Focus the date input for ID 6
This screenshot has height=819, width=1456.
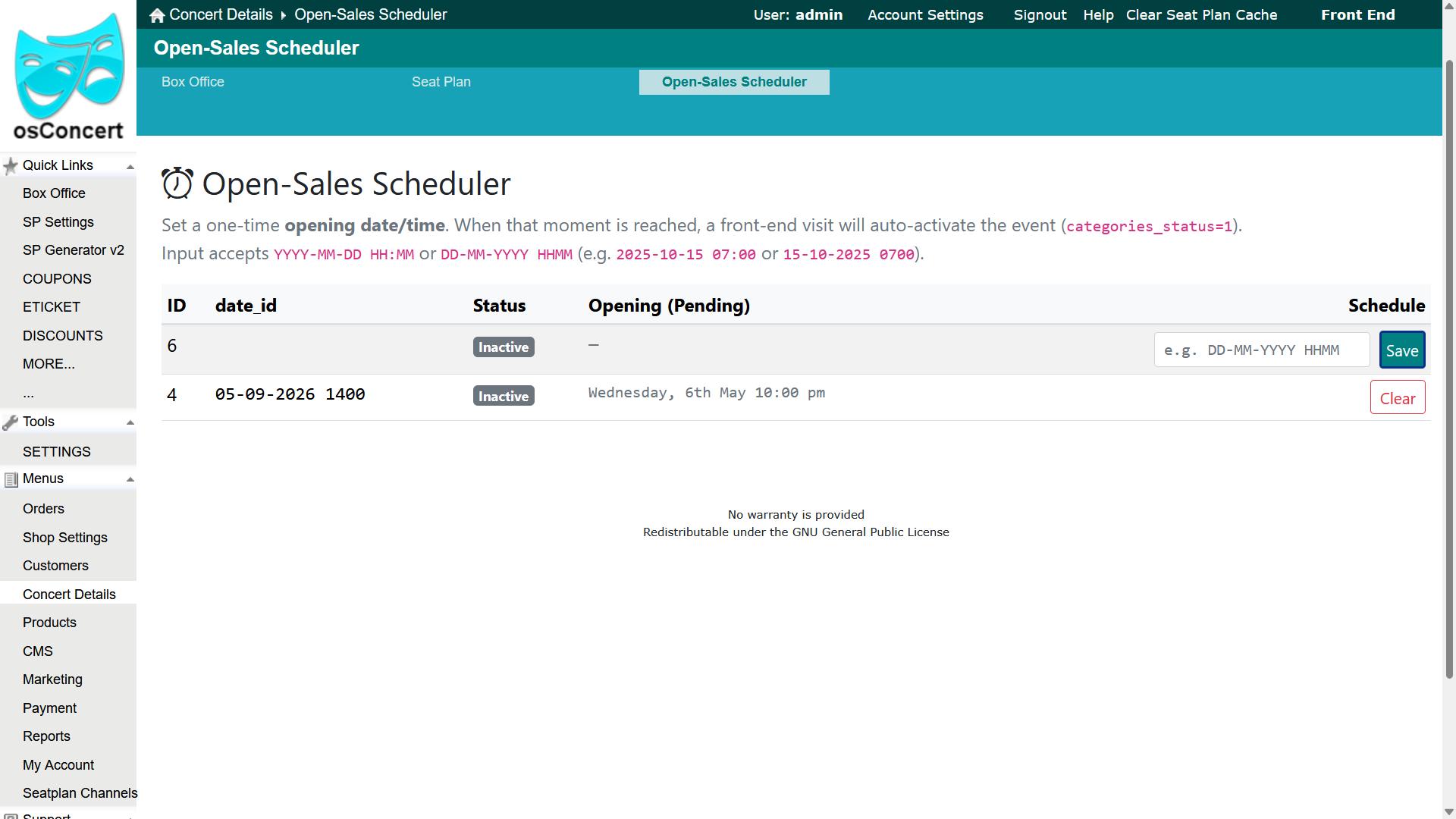click(x=1262, y=350)
